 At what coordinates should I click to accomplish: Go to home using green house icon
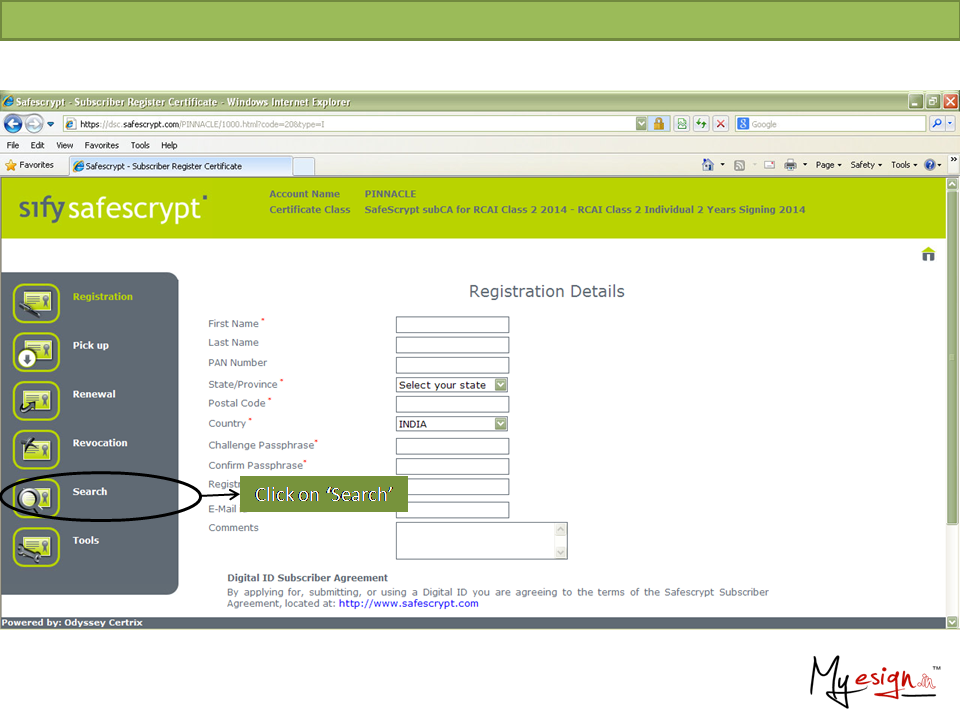click(928, 254)
